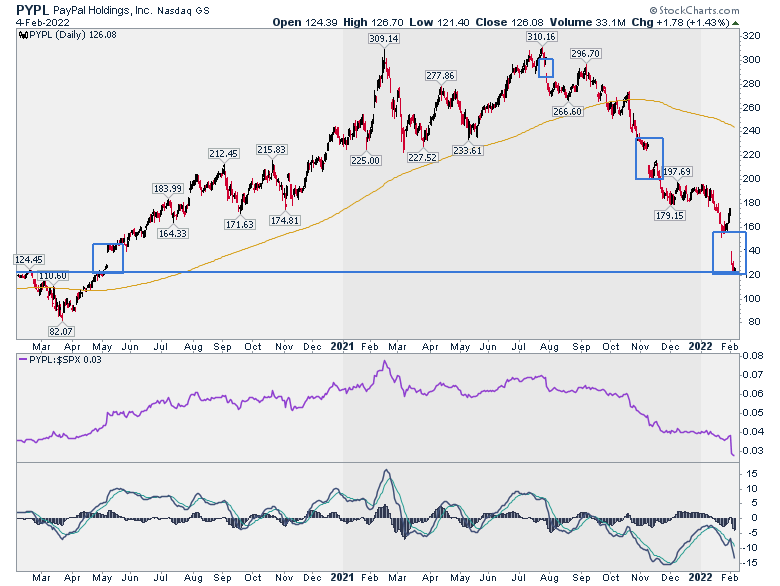Click the 15 tick on the MACD axis
Screen dimensions: 780x586
(752, 474)
